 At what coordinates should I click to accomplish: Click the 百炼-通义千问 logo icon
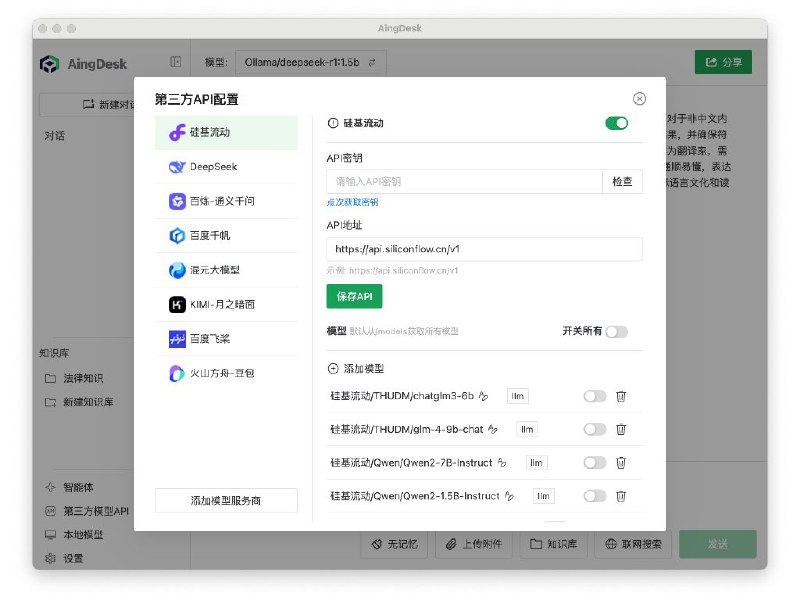click(x=177, y=201)
